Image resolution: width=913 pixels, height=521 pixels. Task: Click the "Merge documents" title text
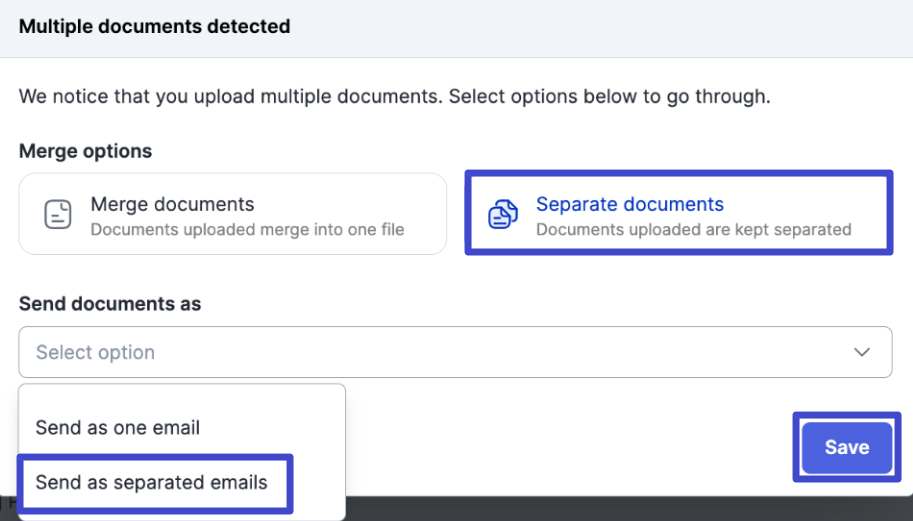click(x=172, y=204)
